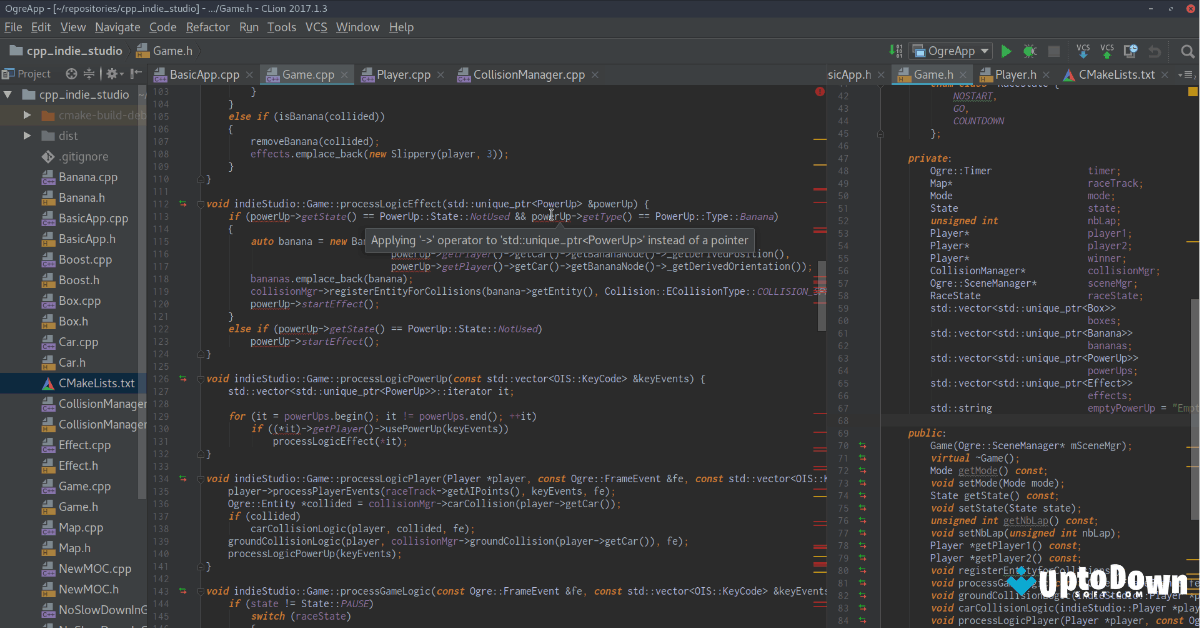Commit changes via the VCS up-arrow icon
Viewport: 1200px width, 628px height.
[x=1105, y=51]
